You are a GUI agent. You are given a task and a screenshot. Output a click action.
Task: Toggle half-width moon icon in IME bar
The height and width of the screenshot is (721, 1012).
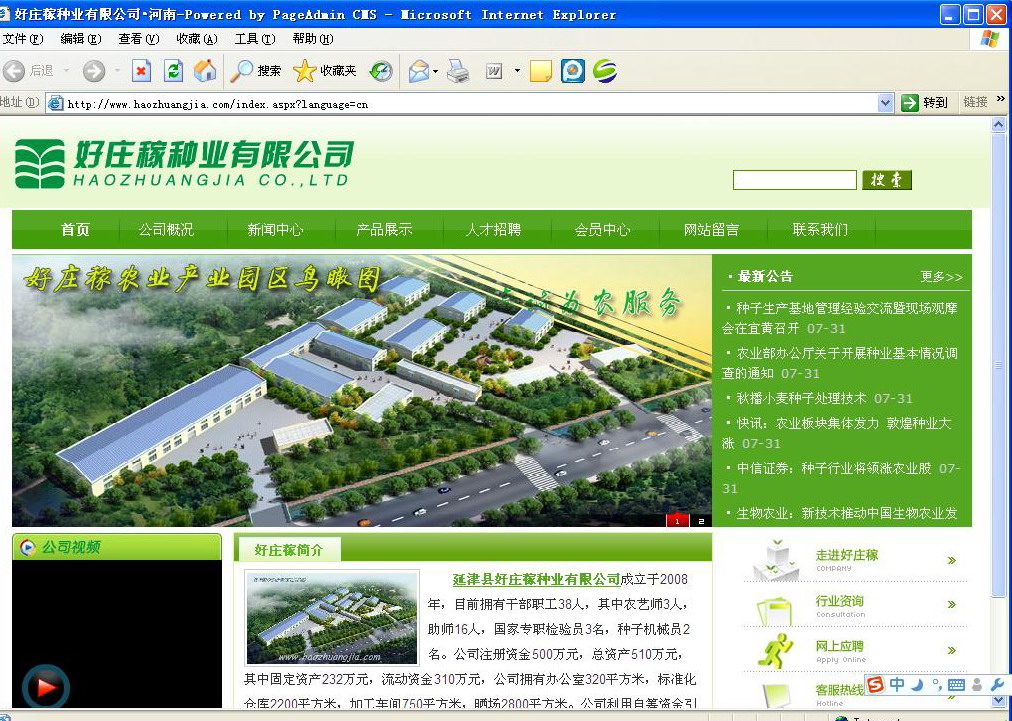[917, 684]
